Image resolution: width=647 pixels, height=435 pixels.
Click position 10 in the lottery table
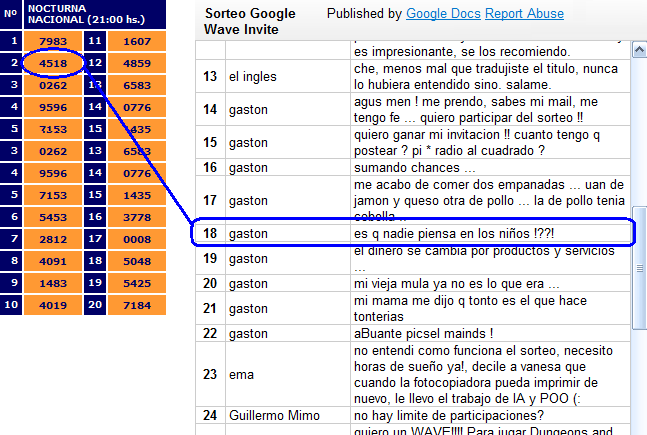11,305
